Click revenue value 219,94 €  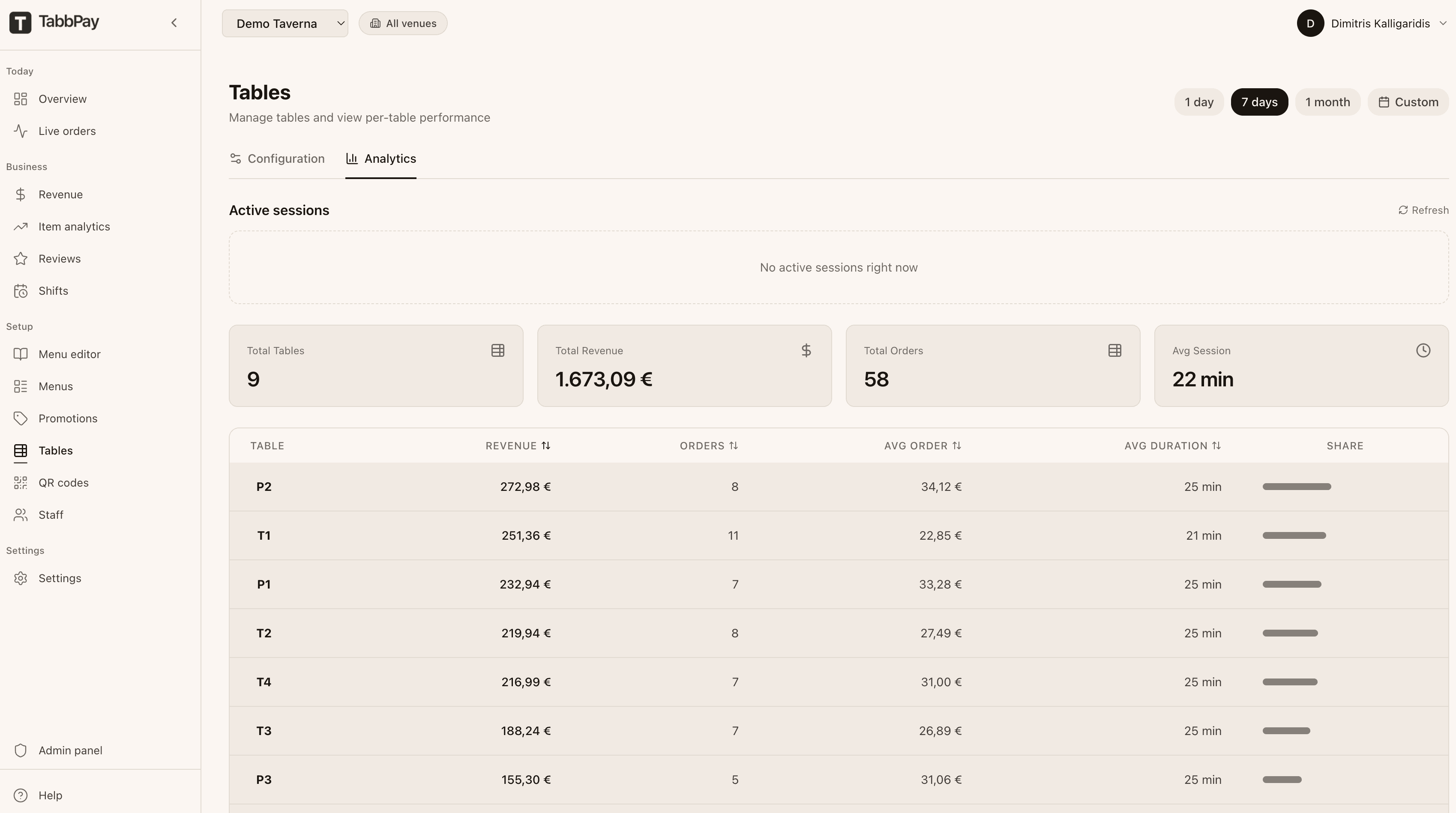click(x=526, y=634)
